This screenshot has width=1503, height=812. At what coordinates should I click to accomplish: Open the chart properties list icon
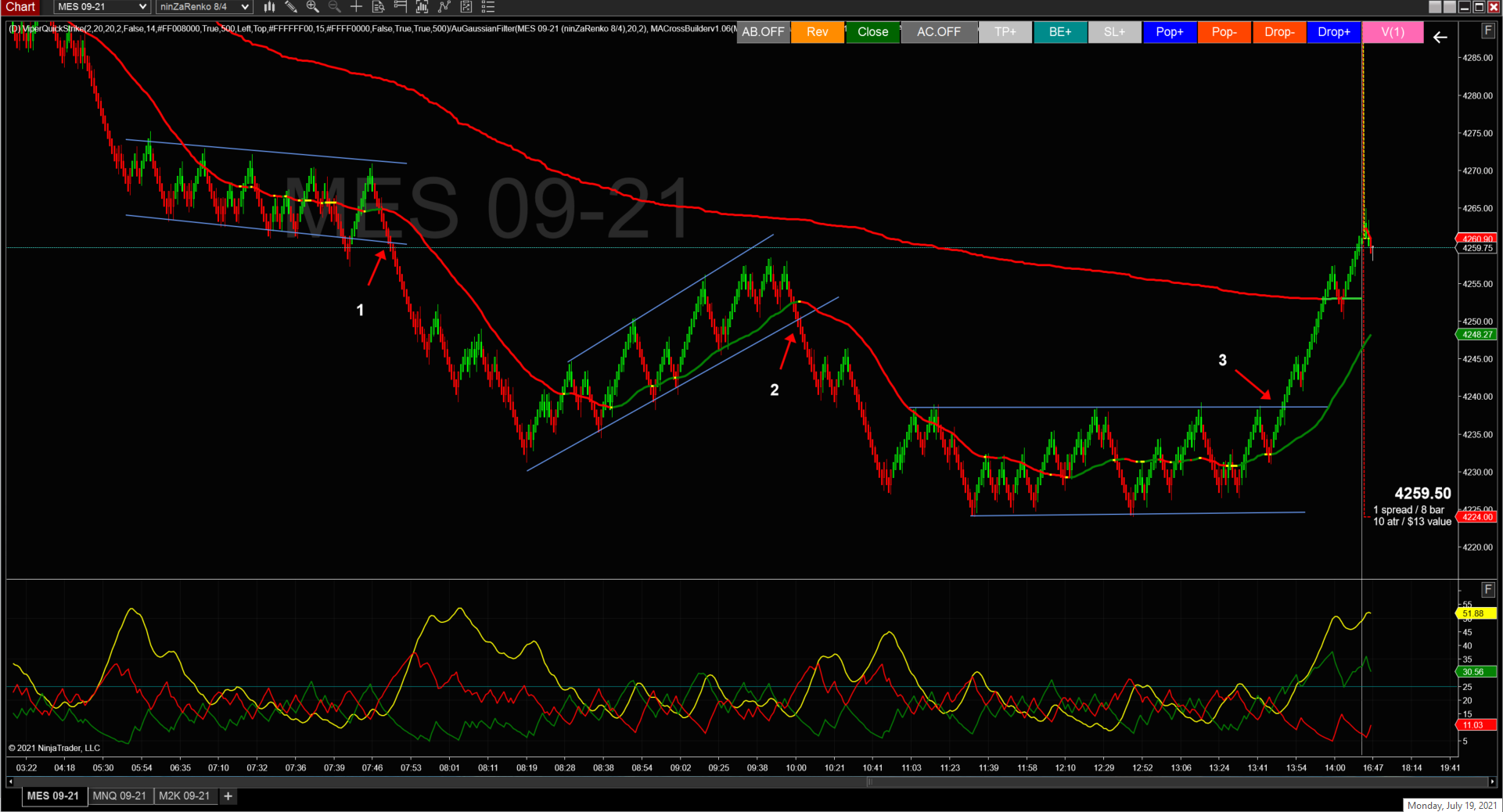pyautogui.click(x=488, y=7)
